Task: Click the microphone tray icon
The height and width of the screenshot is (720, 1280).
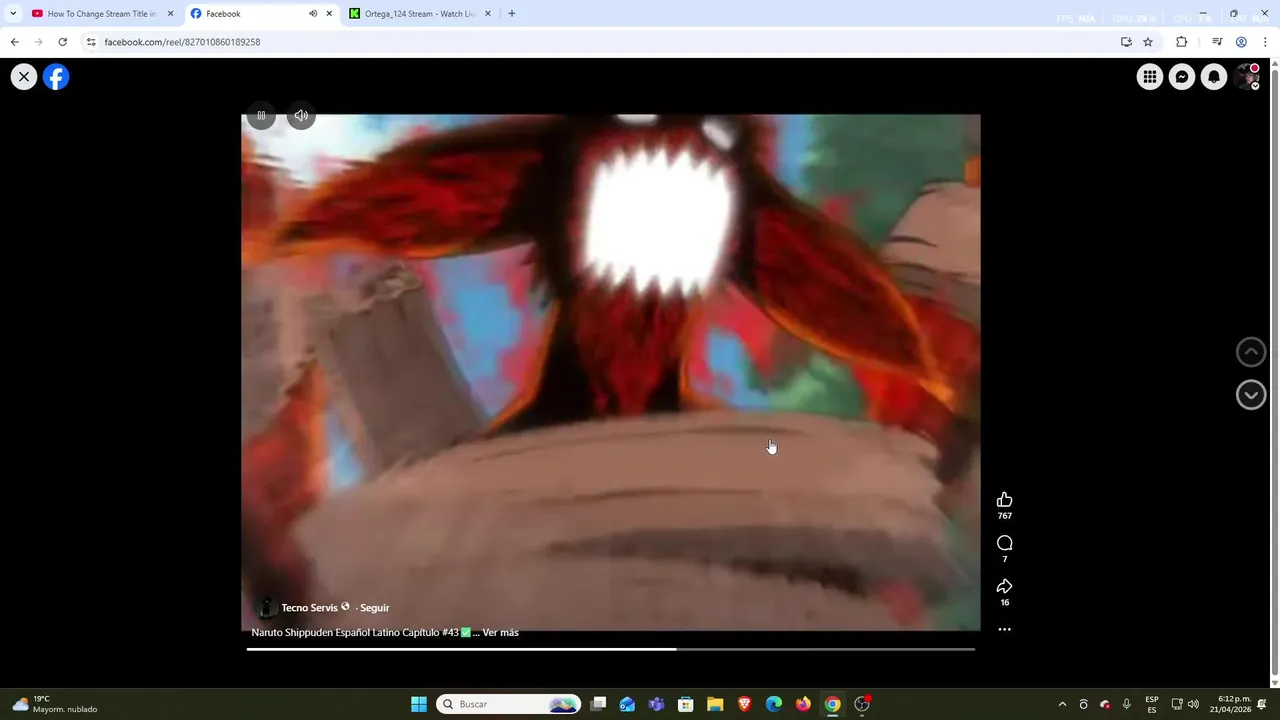Action: point(1126,704)
